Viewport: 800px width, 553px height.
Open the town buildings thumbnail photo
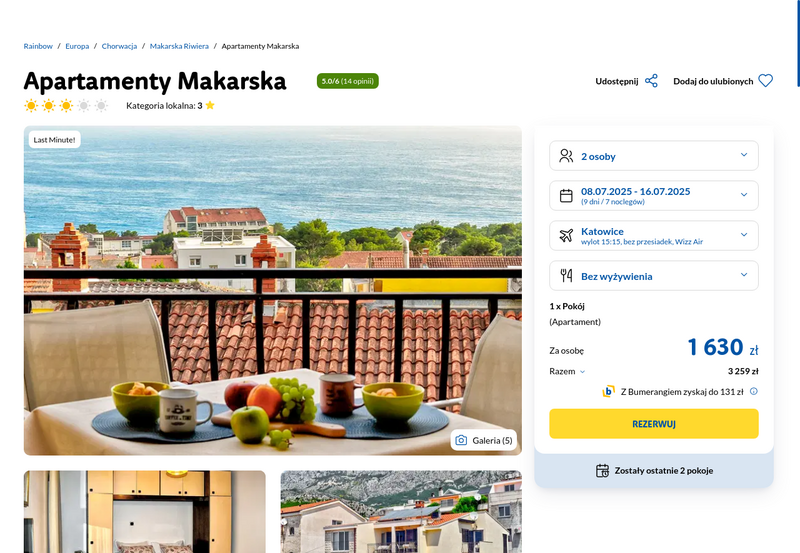[401, 512]
